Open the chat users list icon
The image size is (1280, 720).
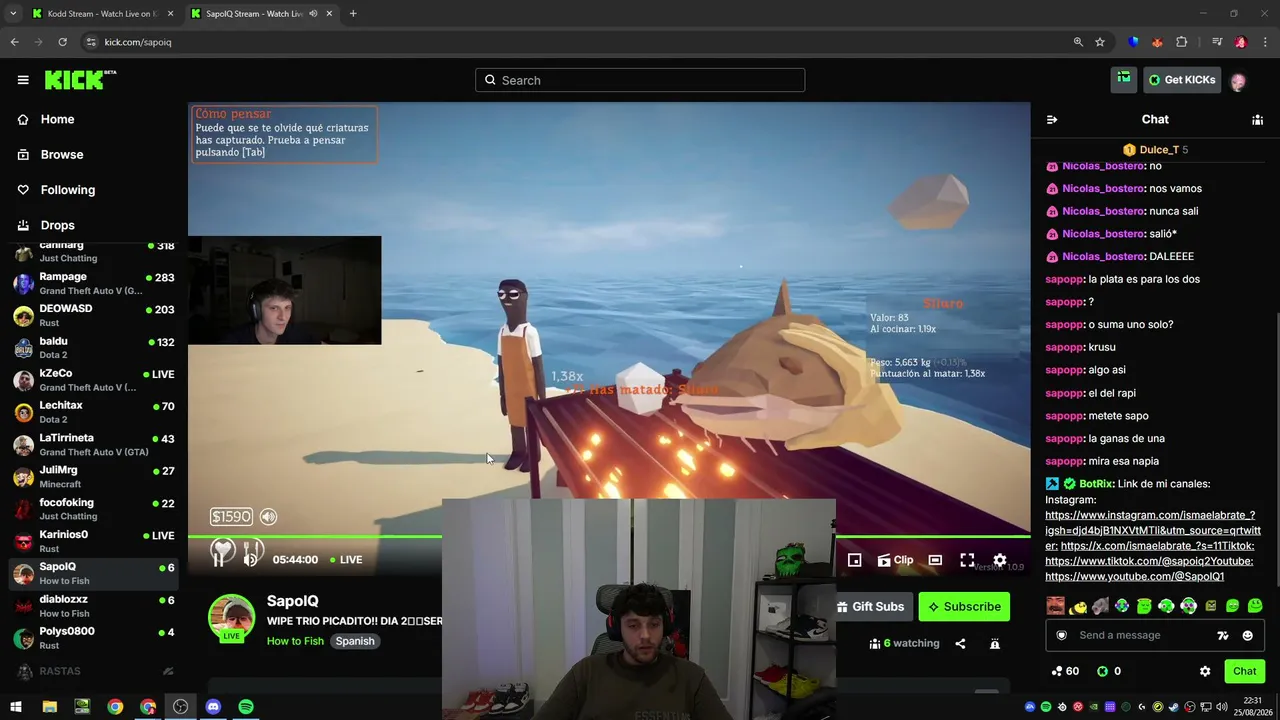click(1257, 119)
